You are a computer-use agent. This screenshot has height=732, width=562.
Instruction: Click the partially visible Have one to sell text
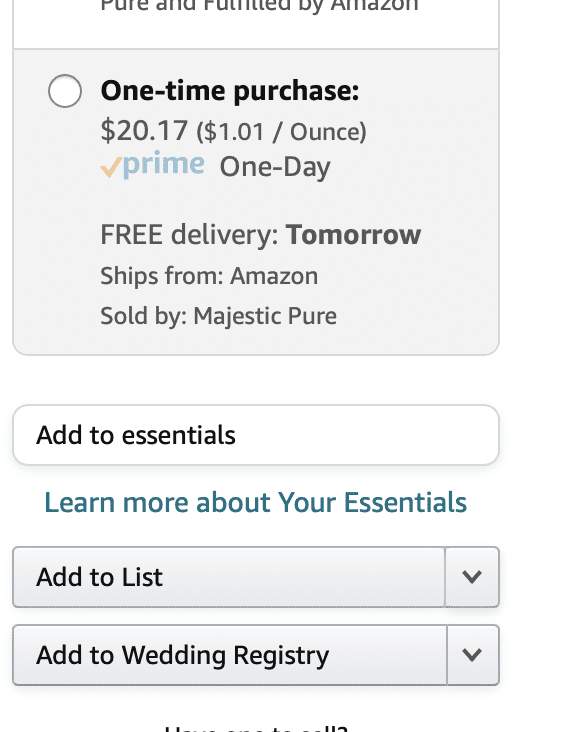pyautogui.click(x=256, y=728)
